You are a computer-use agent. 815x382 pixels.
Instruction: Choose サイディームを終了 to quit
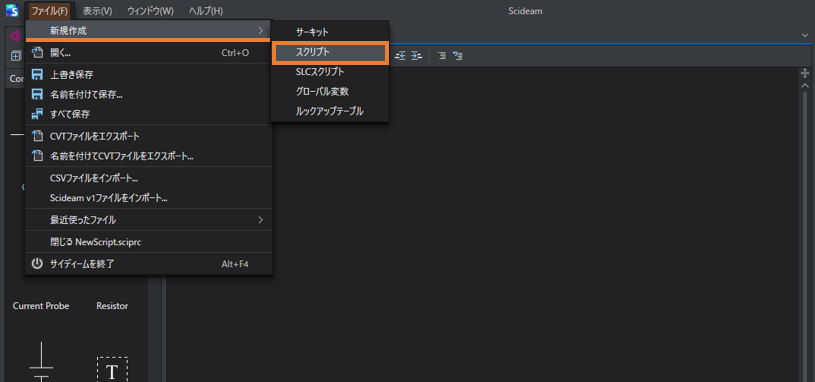(x=149, y=264)
